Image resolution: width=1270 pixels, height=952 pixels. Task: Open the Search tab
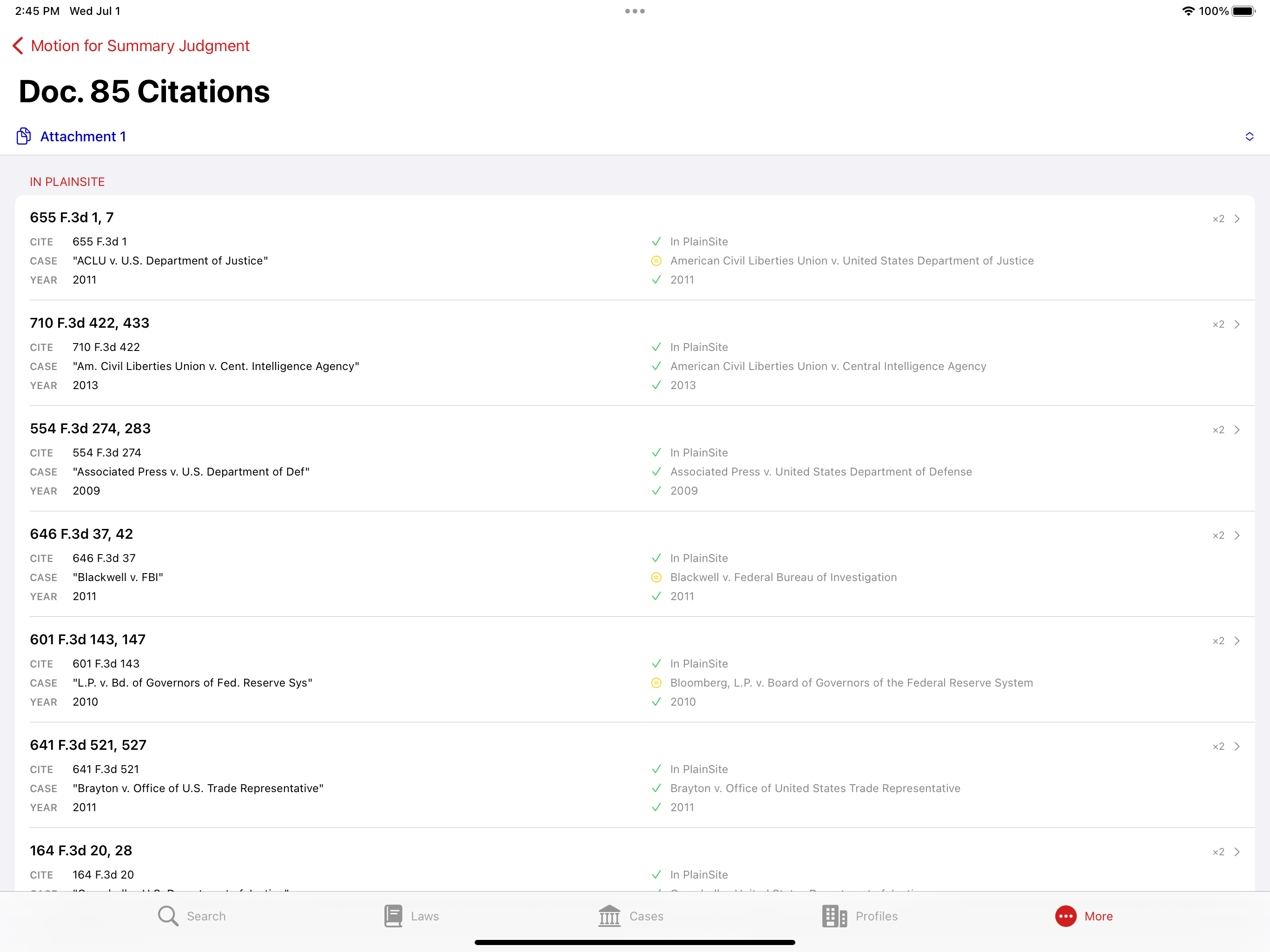[192, 916]
